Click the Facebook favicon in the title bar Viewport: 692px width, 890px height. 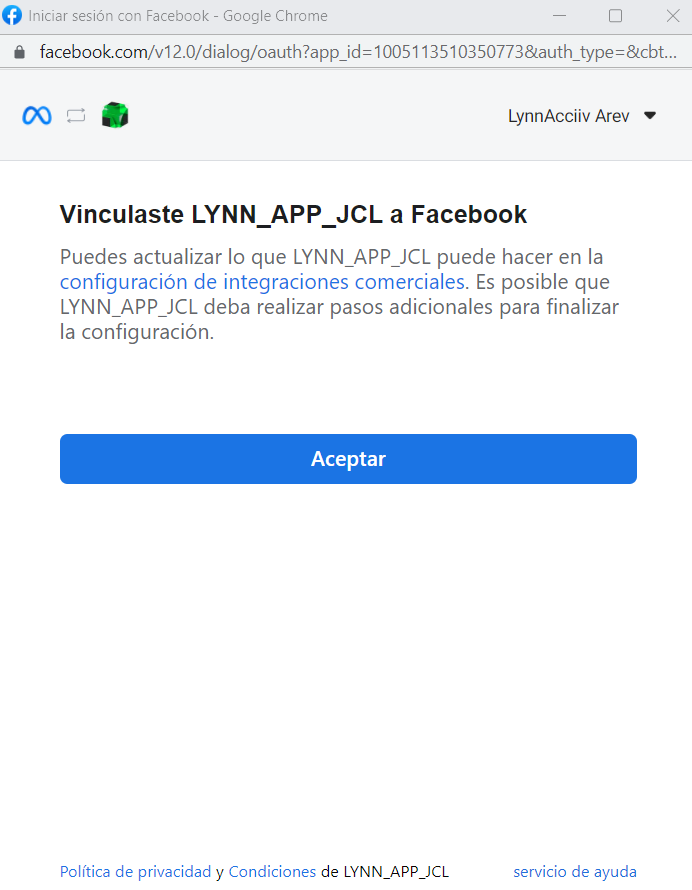(x=12, y=15)
